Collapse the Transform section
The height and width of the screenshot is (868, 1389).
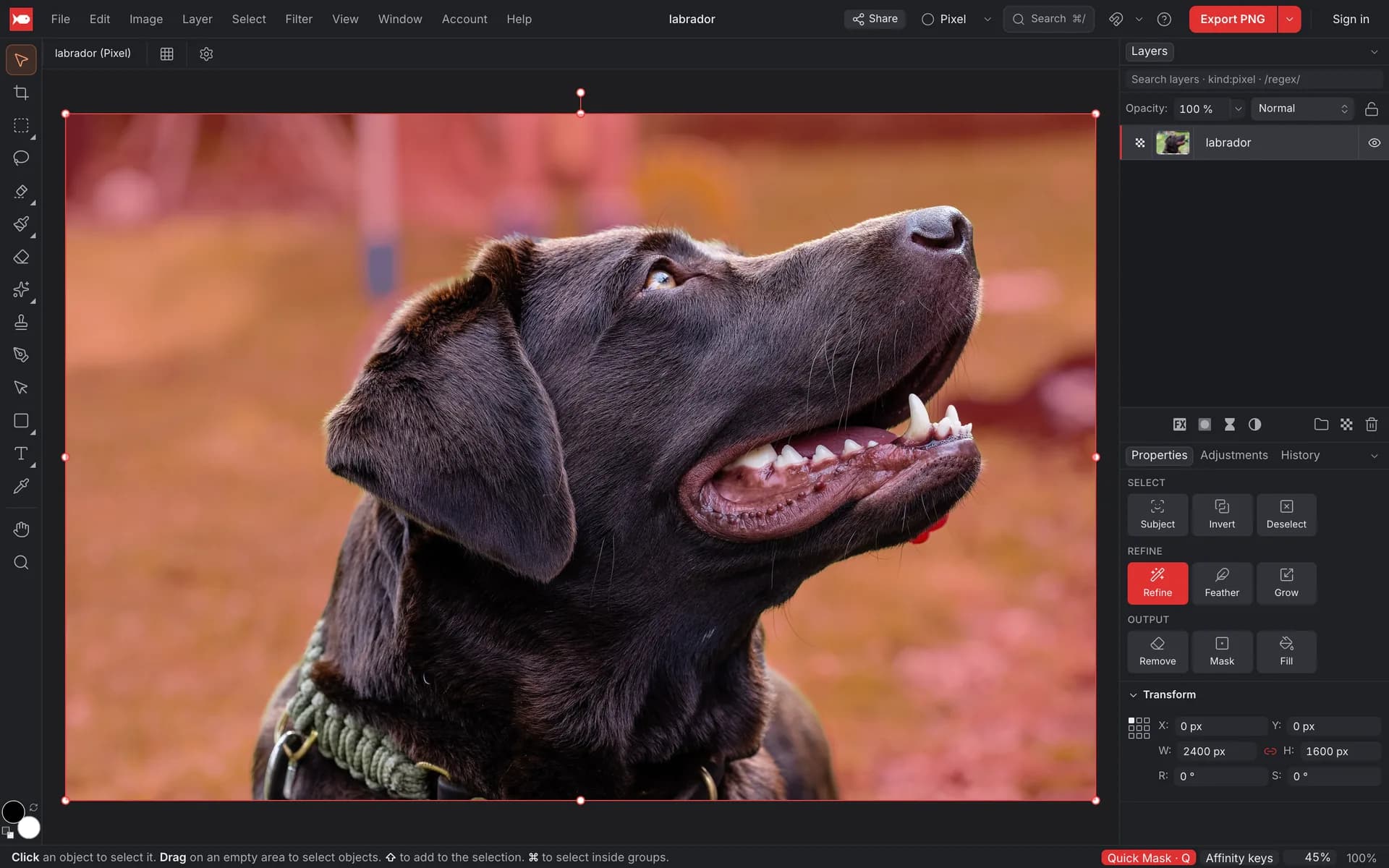pyautogui.click(x=1133, y=694)
